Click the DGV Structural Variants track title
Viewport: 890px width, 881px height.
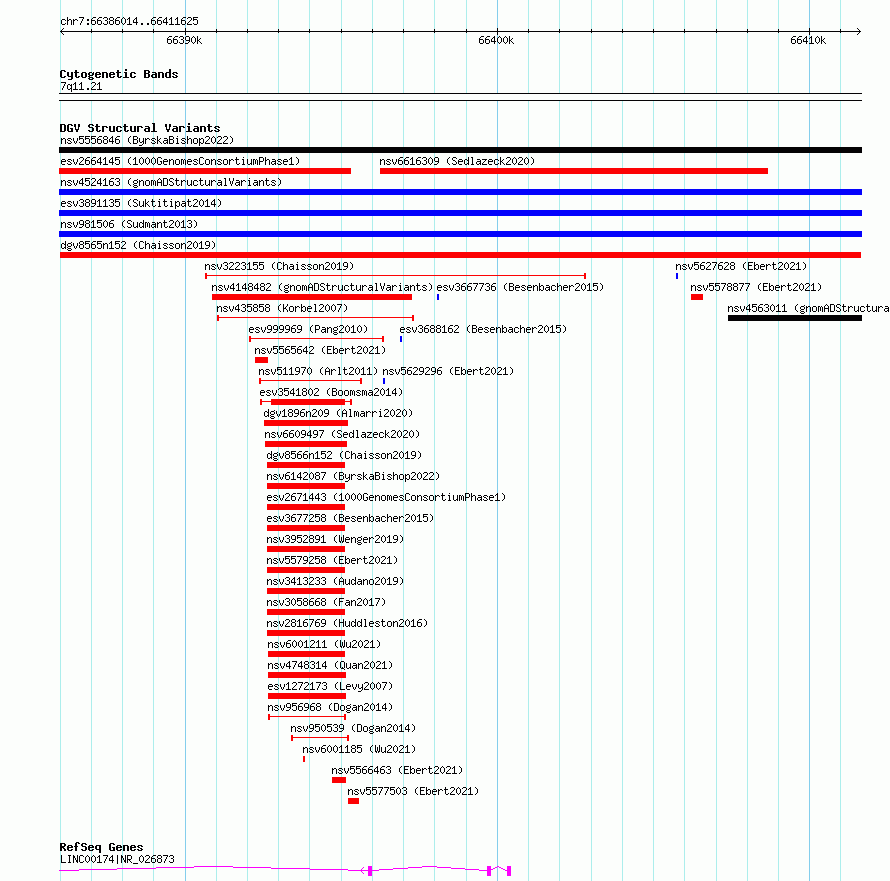[140, 128]
